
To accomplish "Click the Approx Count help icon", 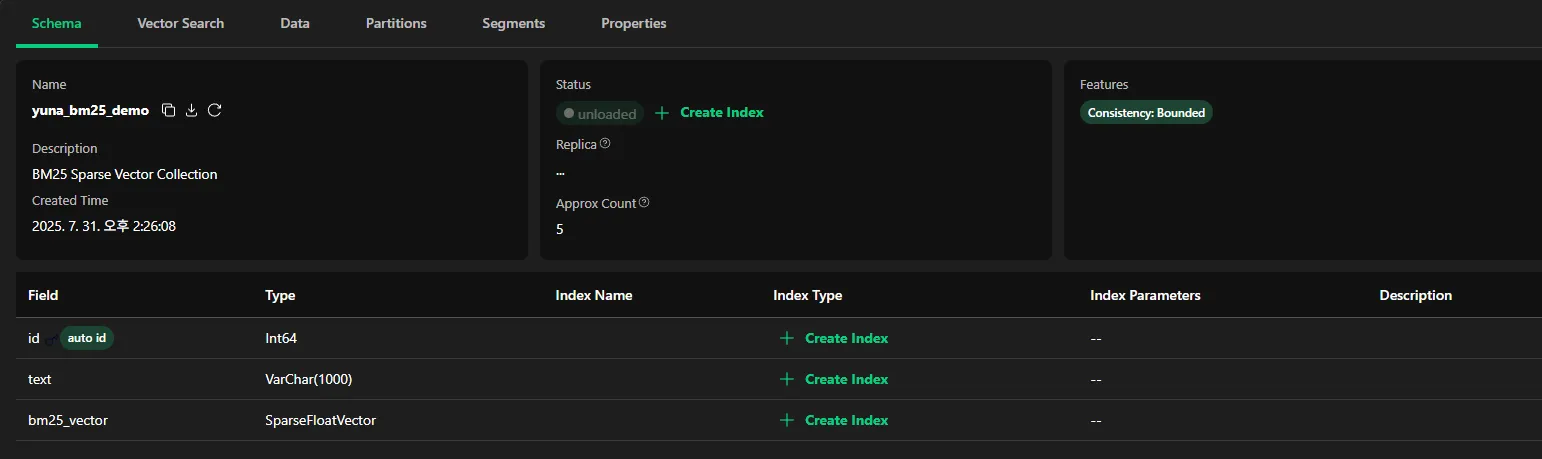I will coord(644,203).
